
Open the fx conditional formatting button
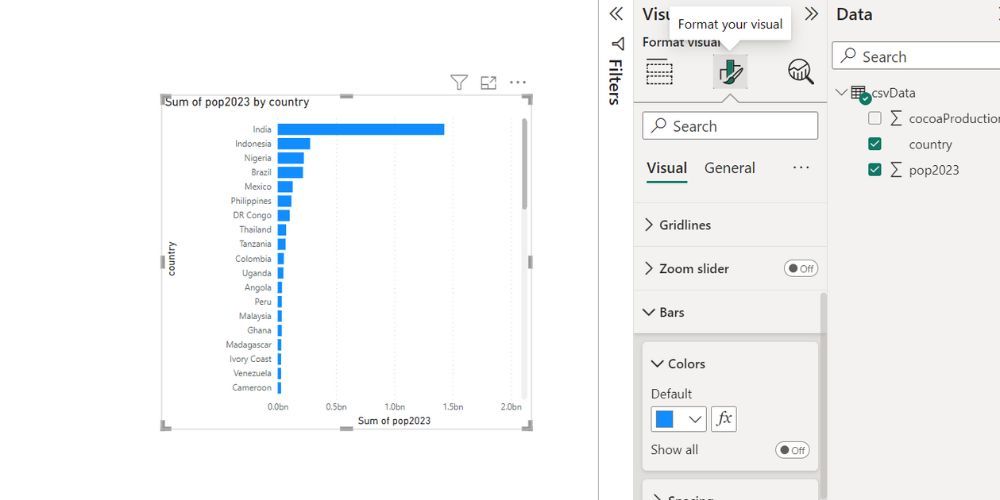point(724,419)
